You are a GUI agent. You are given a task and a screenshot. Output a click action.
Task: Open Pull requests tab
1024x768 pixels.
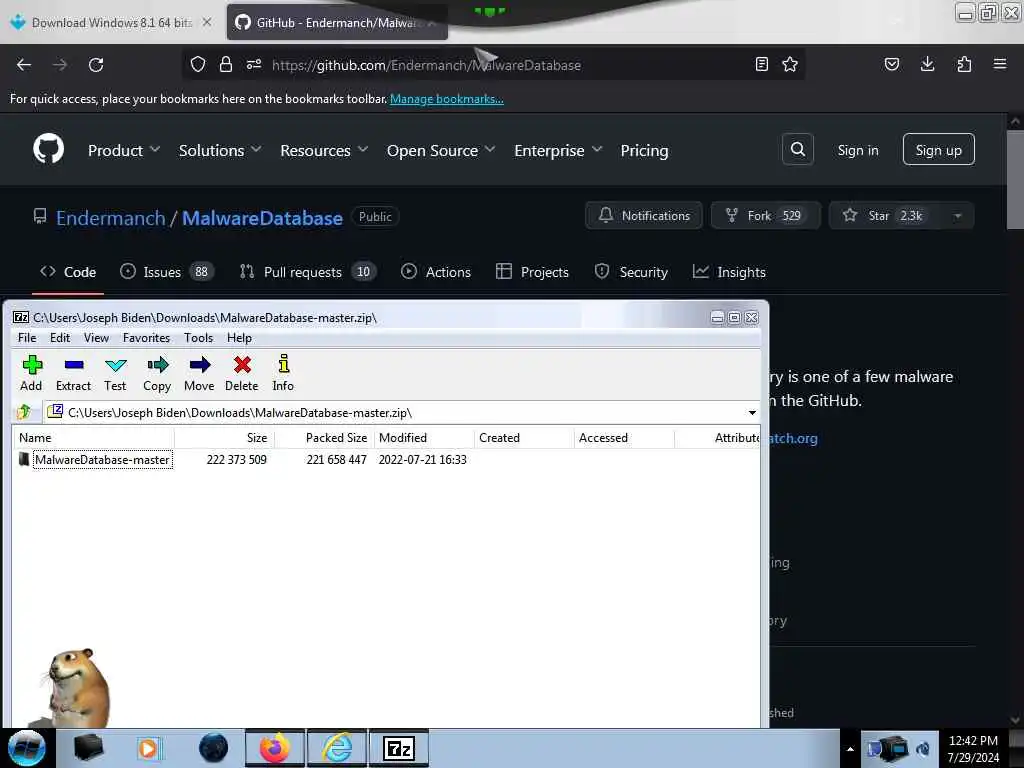click(x=308, y=272)
